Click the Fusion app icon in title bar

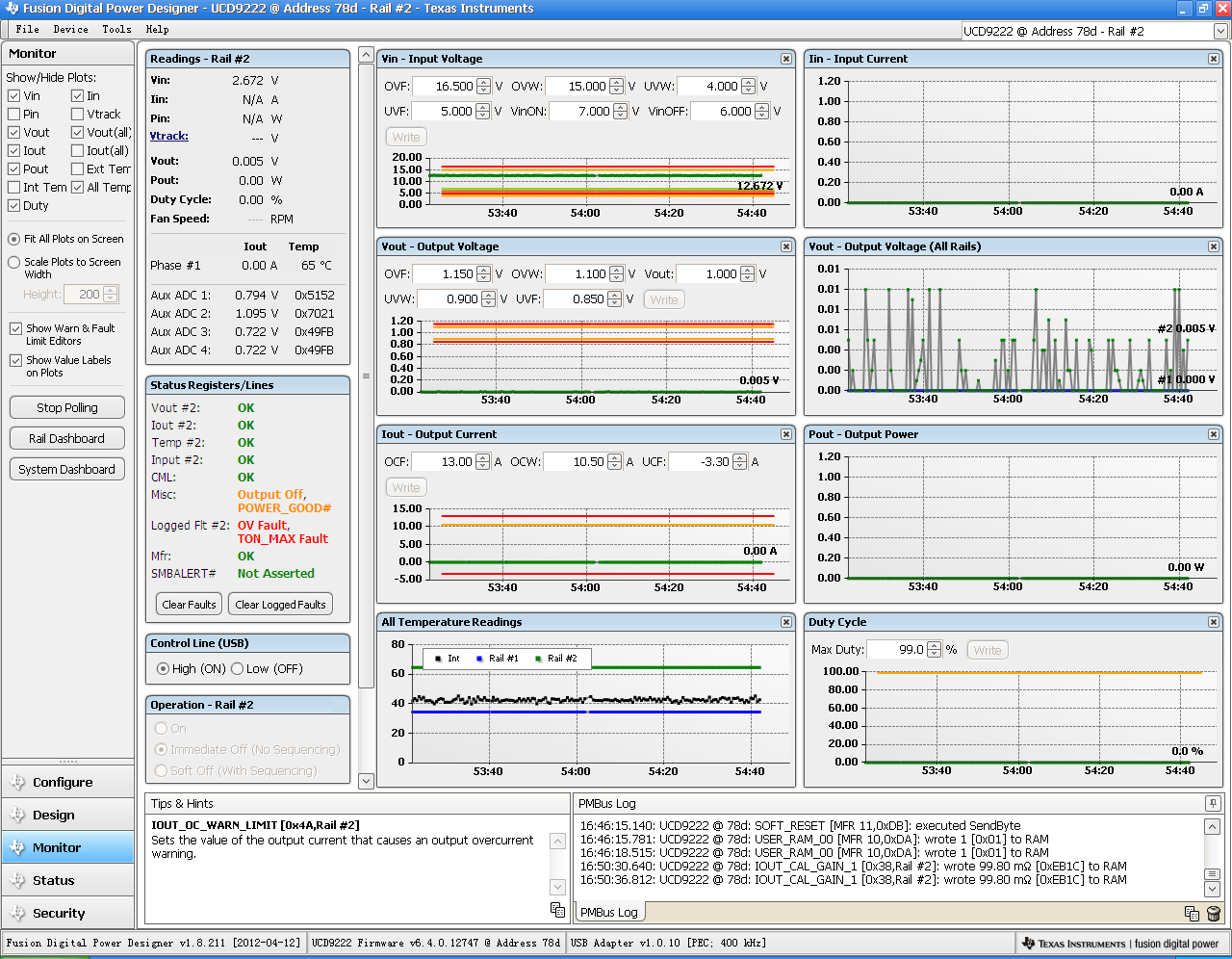coord(12,9)
